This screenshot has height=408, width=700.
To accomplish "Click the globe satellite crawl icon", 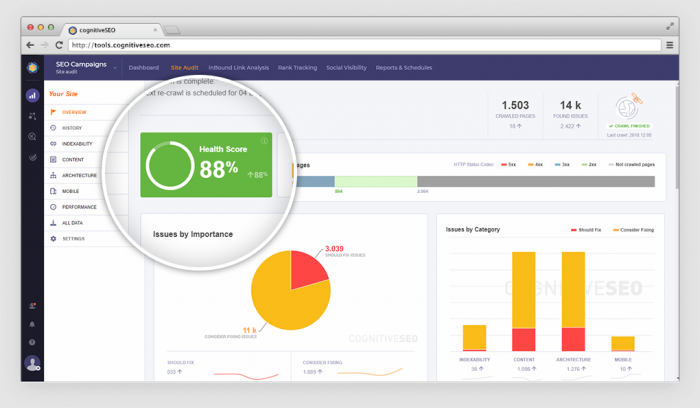I will pyautogui.click(x=629, y=106).
